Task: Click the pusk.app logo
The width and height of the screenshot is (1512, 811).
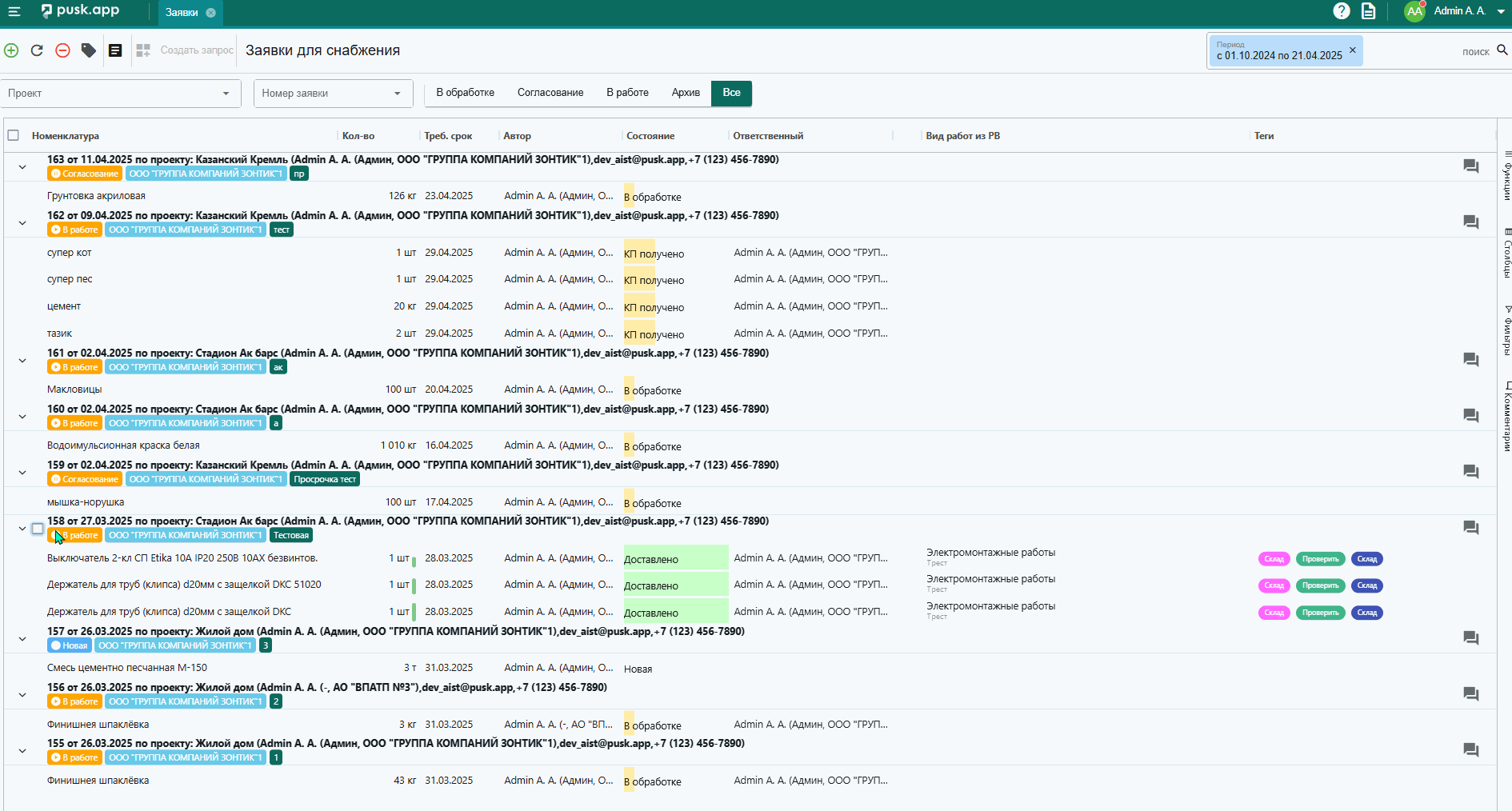Action: pos(79,11)
